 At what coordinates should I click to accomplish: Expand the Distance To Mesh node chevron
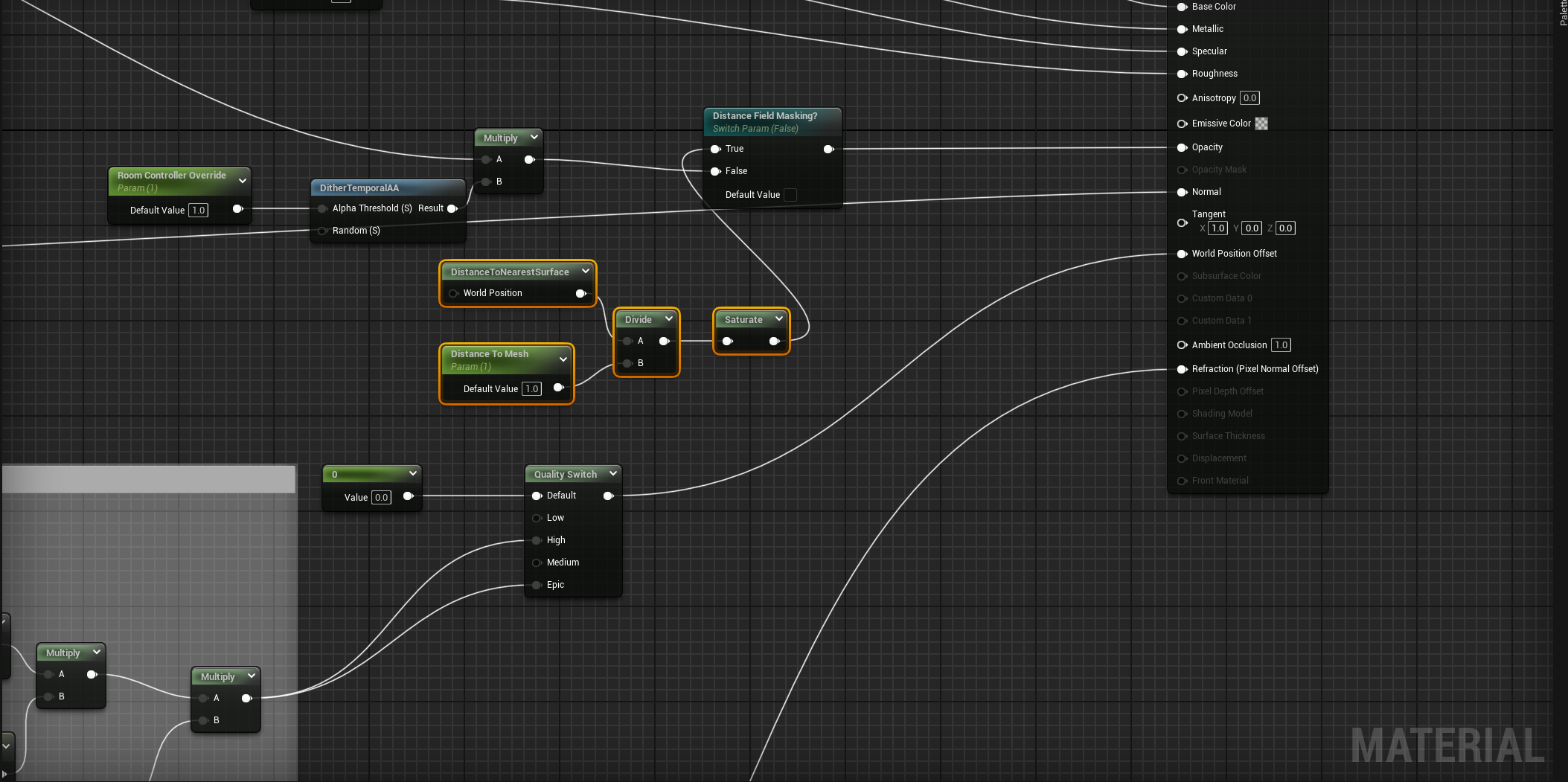point(563,359)
